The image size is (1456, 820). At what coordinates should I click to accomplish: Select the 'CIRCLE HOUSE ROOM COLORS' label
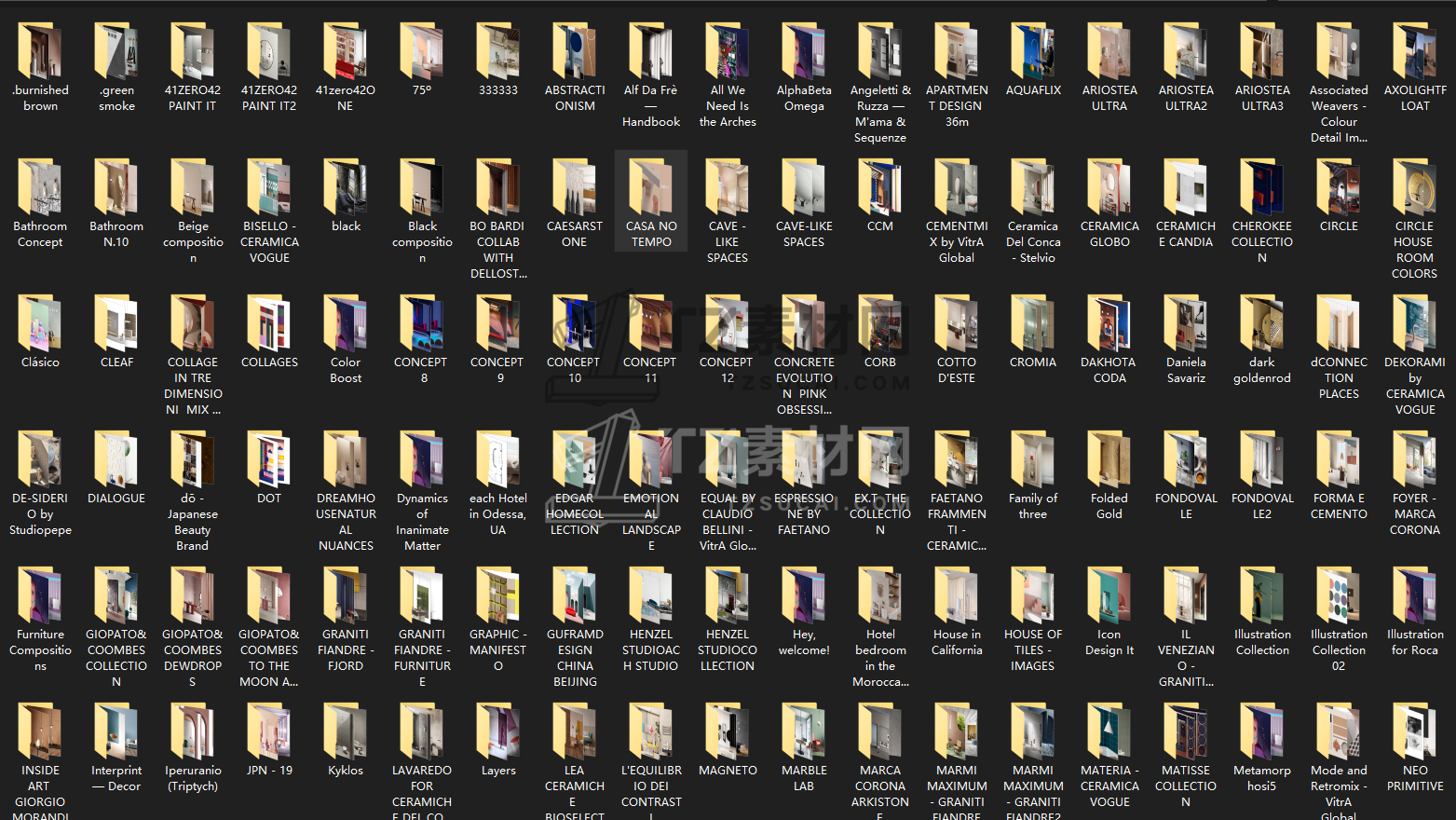1415,250
